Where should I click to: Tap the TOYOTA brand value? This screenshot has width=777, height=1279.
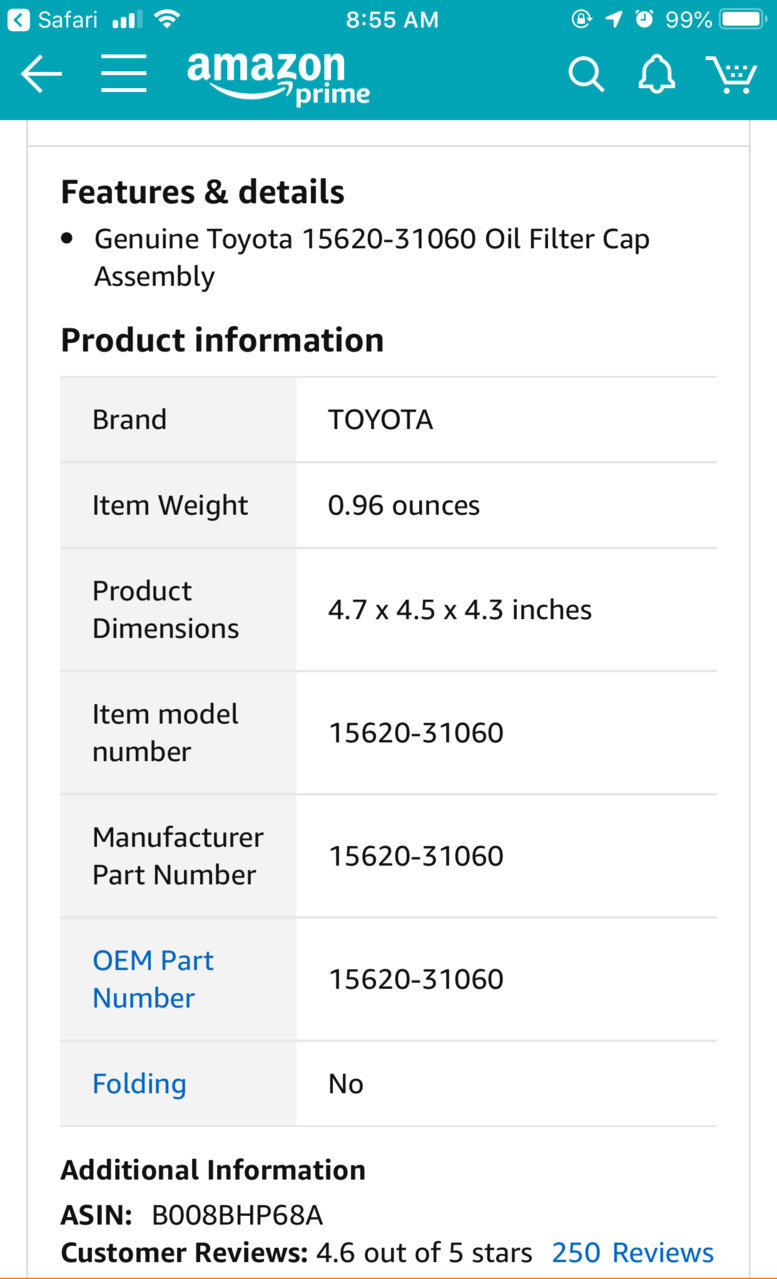point(380,419)
